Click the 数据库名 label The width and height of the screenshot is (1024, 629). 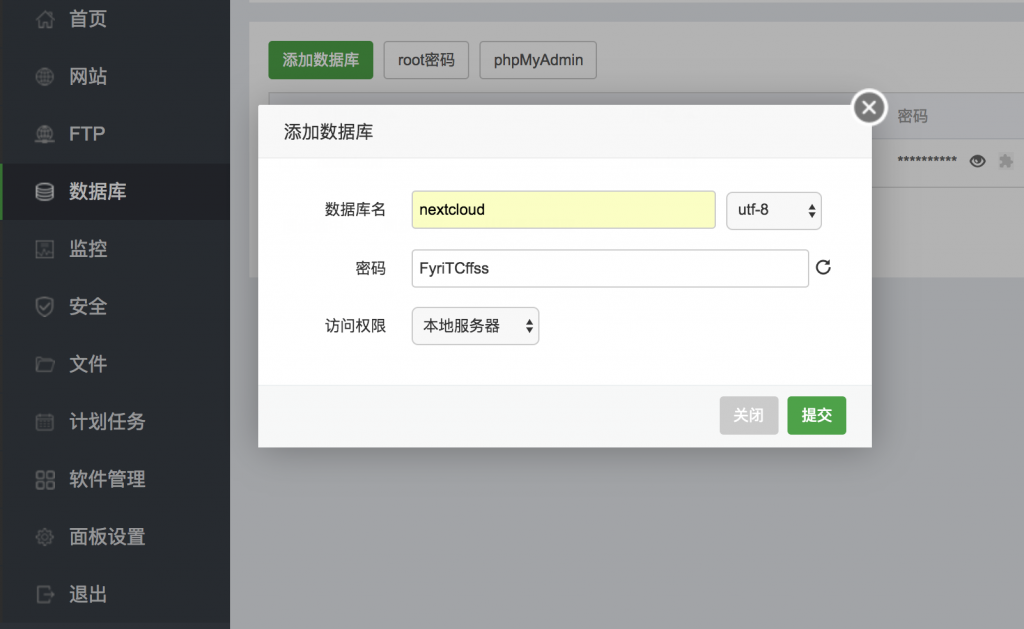355,210
